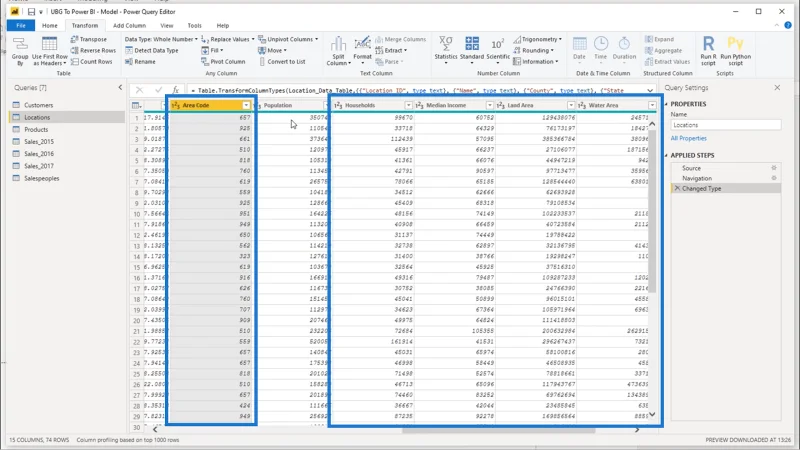Open the Extract dropdown

(391, 51)
